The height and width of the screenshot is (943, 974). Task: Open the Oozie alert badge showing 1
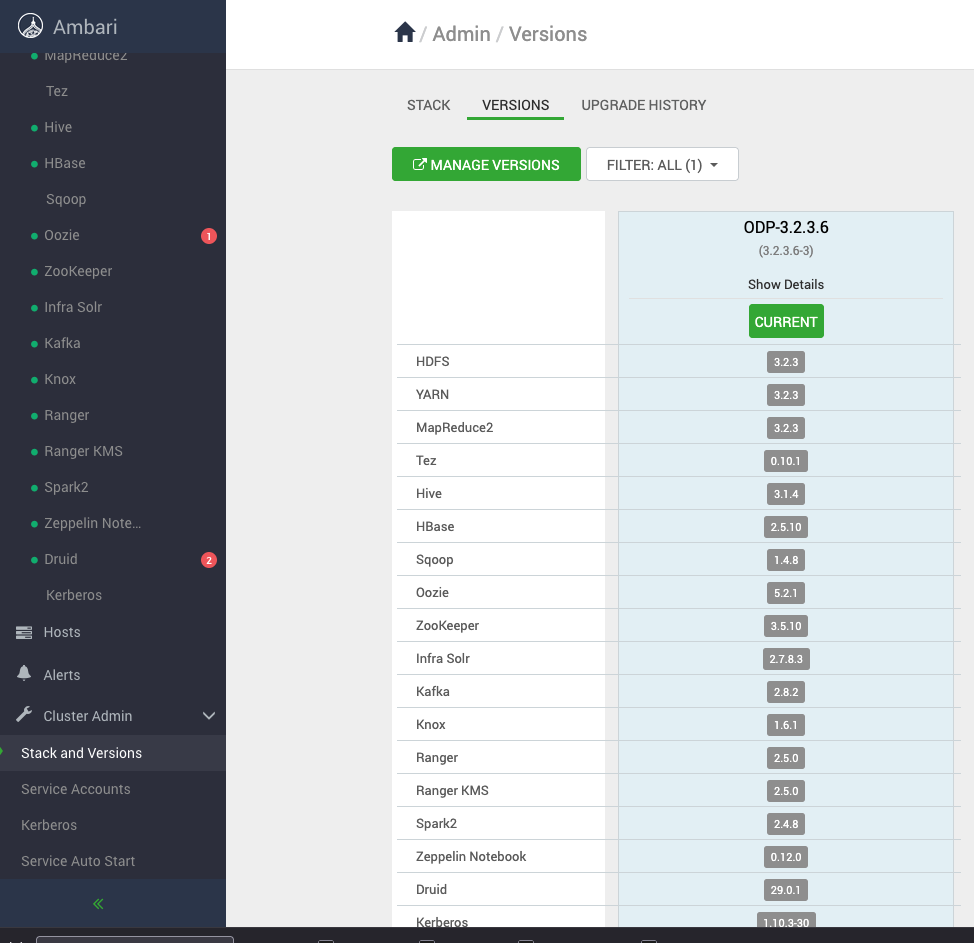pos(209,236)
